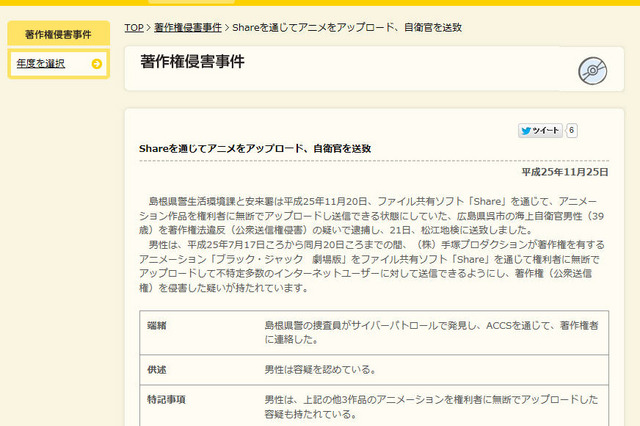Click the paragraph line starting 男性は、平成25年7月17日
Viewport: 640px width, 426px height.
[376, 245]
